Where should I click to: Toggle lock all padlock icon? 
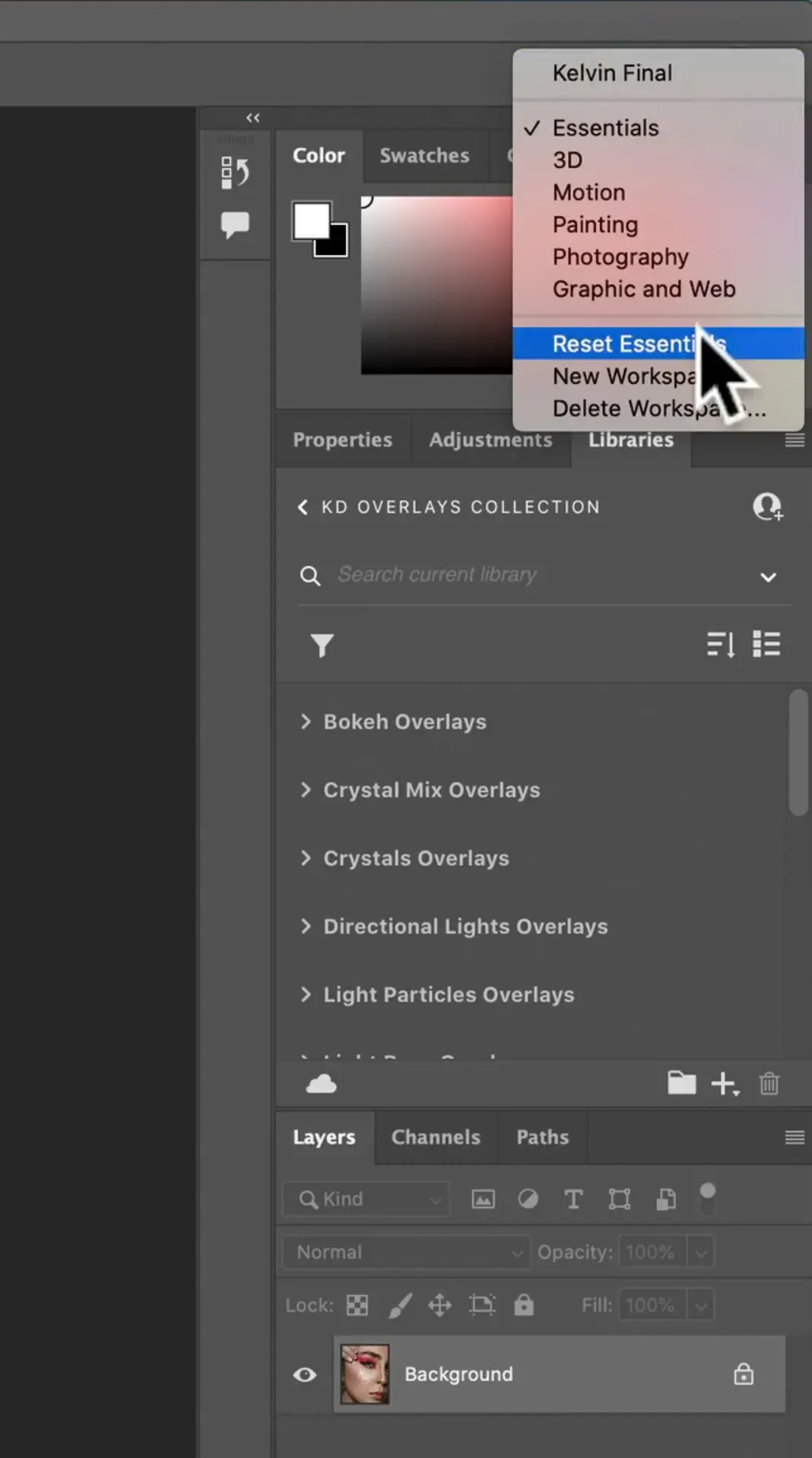pyautogui.click(x=524, y=1304)
